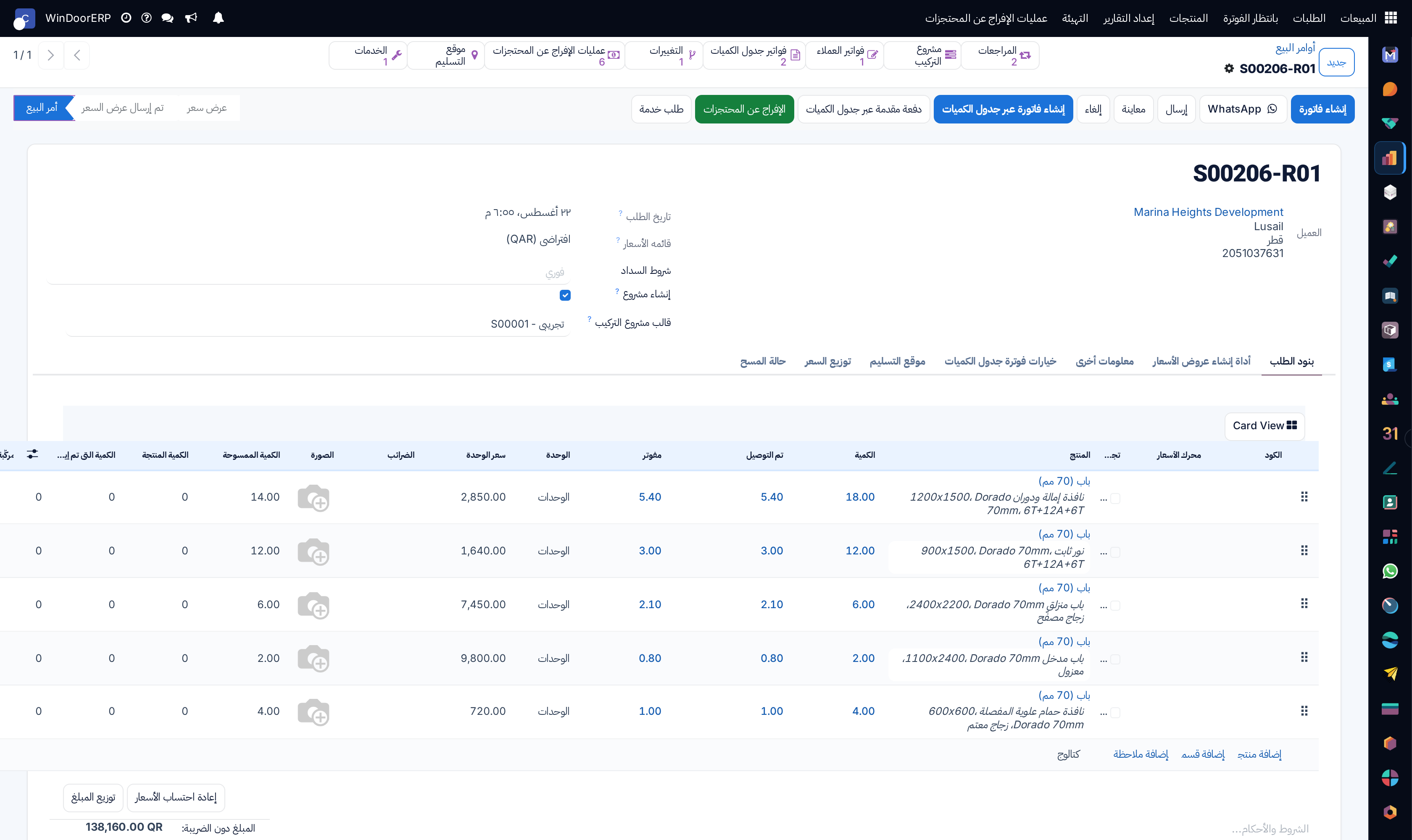This screenshot has width=1412, height=840.
Task: Click توزيع المبلغ button
Action: tap(93, 798)
